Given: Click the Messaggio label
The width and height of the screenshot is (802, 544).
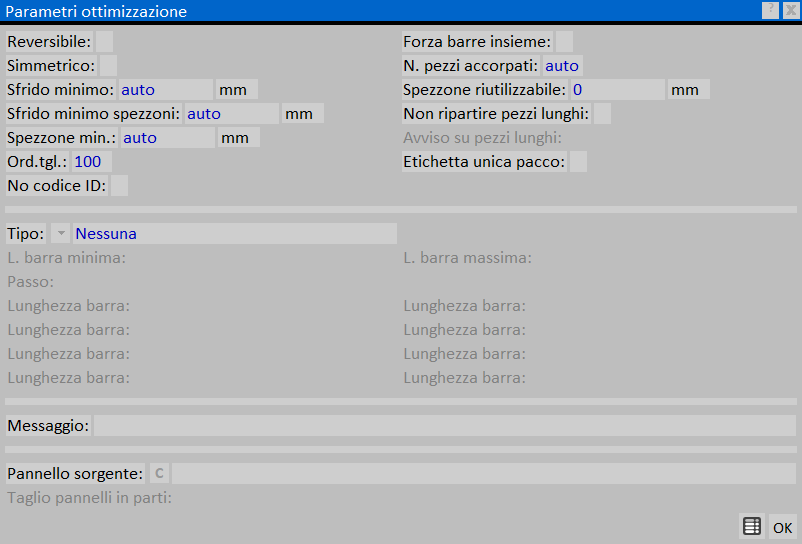Looking at the screenshot, I should pos(48,425).
